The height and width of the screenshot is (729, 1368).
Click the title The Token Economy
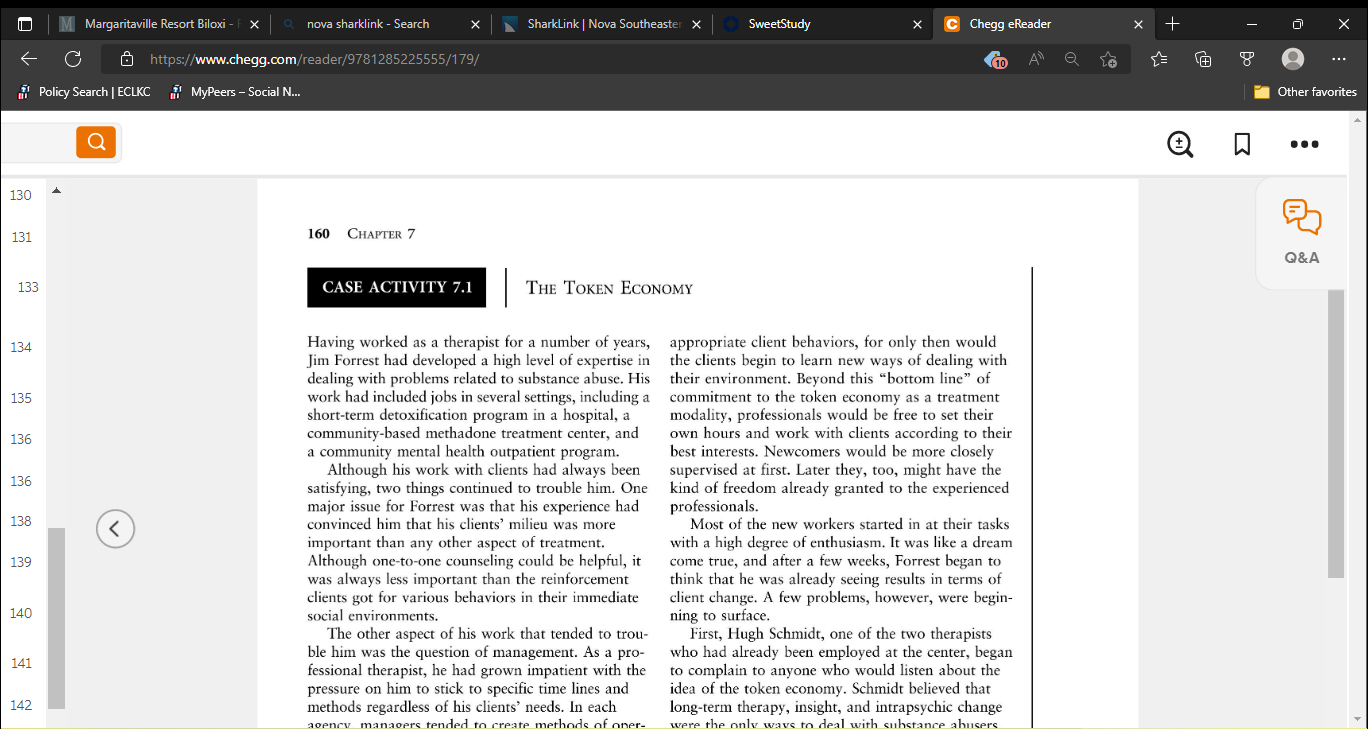point(609,288)
